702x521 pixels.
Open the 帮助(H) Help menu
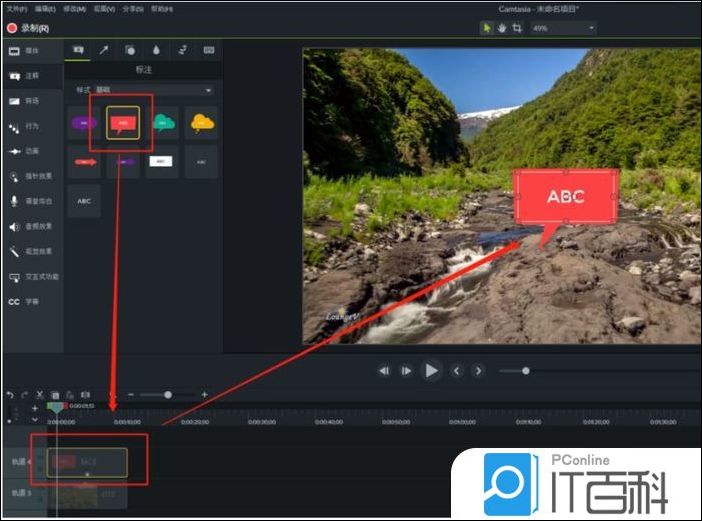coord(162,9)
